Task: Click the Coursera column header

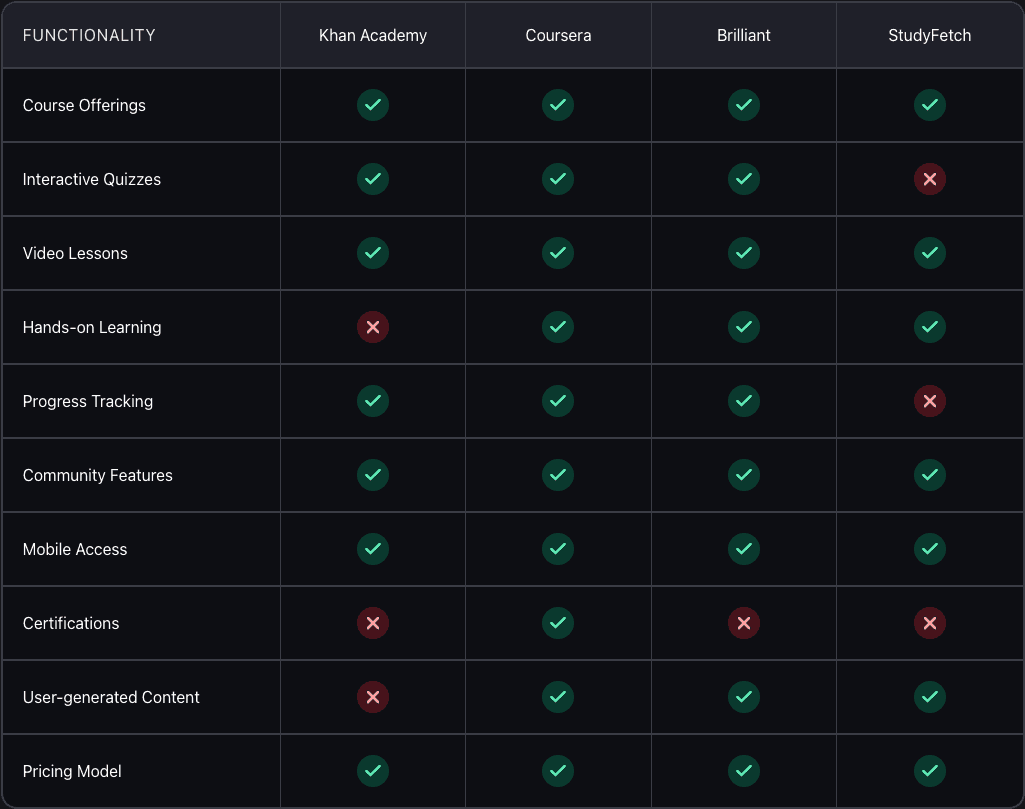Action: point(558,35)
